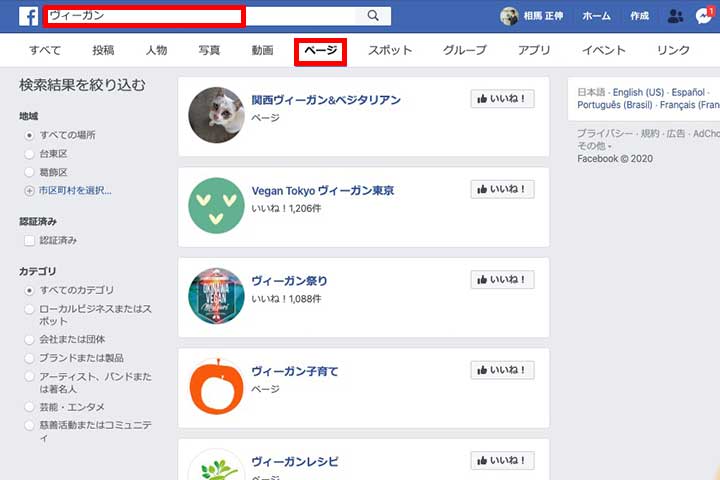The height and width of the screenshot is (480, 720).
Task: Switch to the 投稿 tab
Action: (103, 50)
